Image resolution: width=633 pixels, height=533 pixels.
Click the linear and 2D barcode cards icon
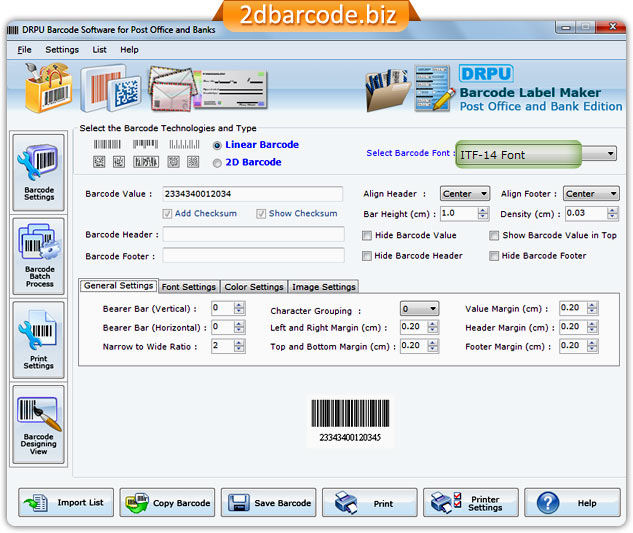(x=110, y=89)
